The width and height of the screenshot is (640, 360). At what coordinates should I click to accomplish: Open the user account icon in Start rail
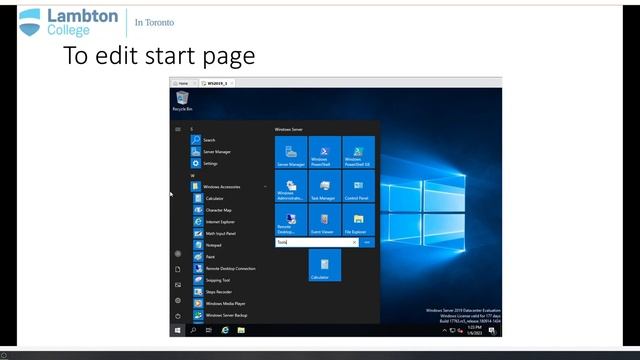[178, 254]
